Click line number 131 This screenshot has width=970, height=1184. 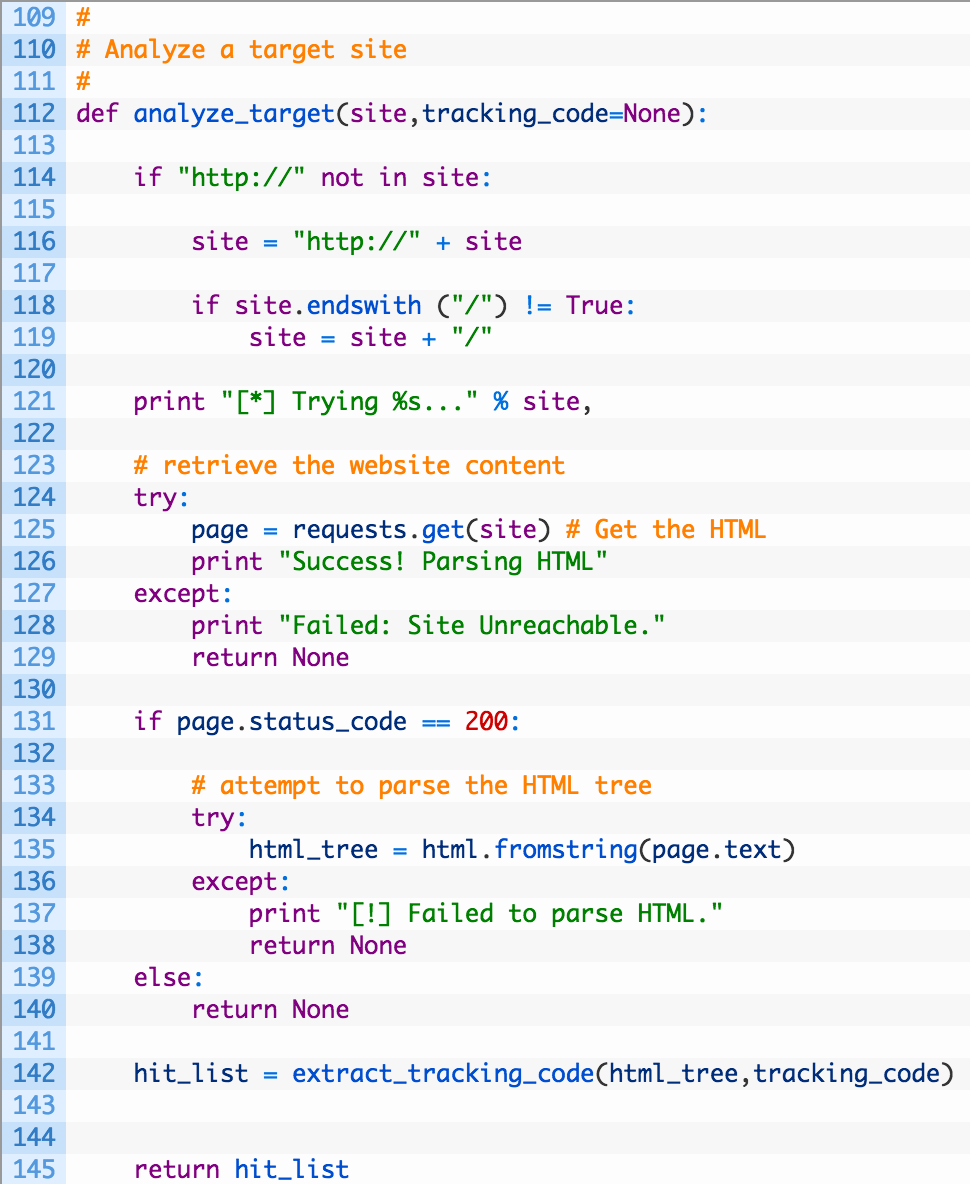point(34,721)
